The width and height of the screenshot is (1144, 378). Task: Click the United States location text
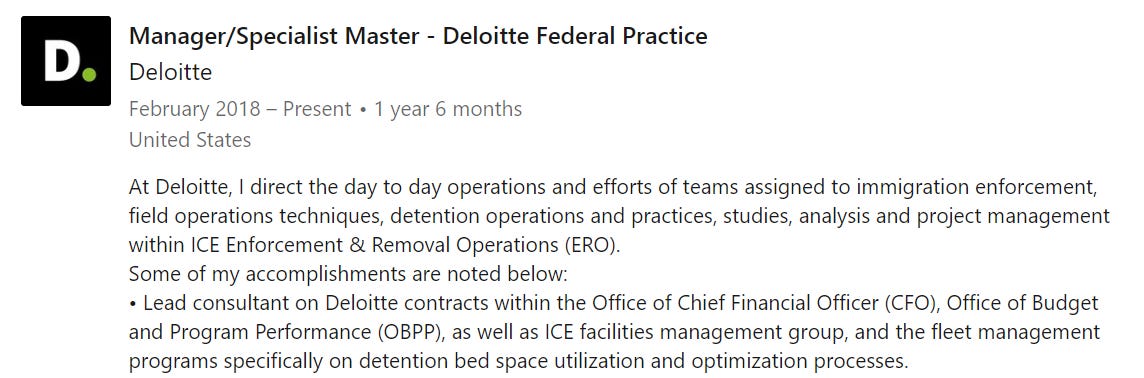point(190,139)
